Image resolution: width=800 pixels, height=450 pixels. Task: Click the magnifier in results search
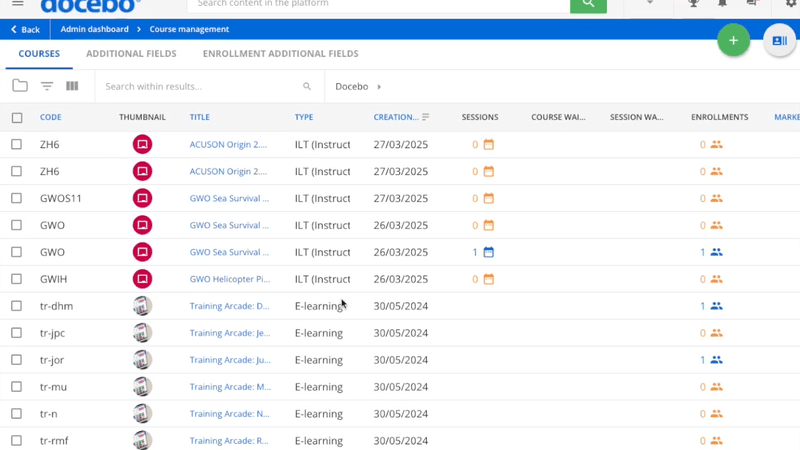(307, 86)
